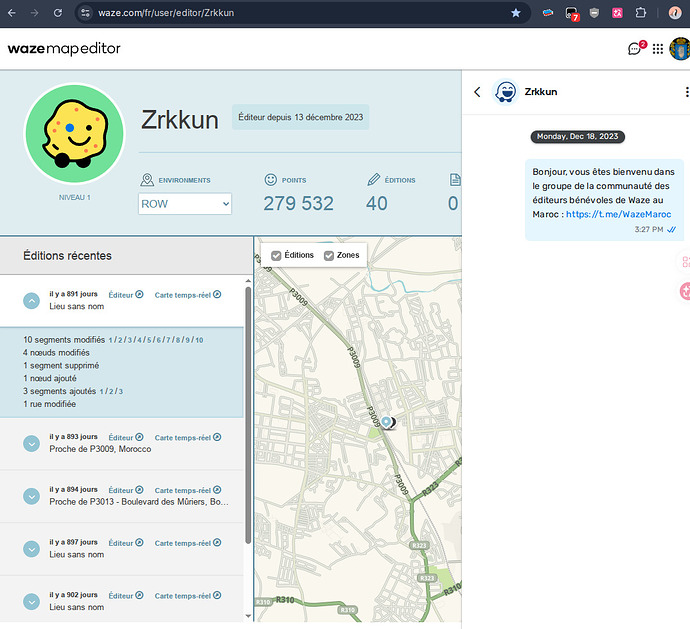Click the Éditions count 40

pyautogui.click(x=377, y=204)
